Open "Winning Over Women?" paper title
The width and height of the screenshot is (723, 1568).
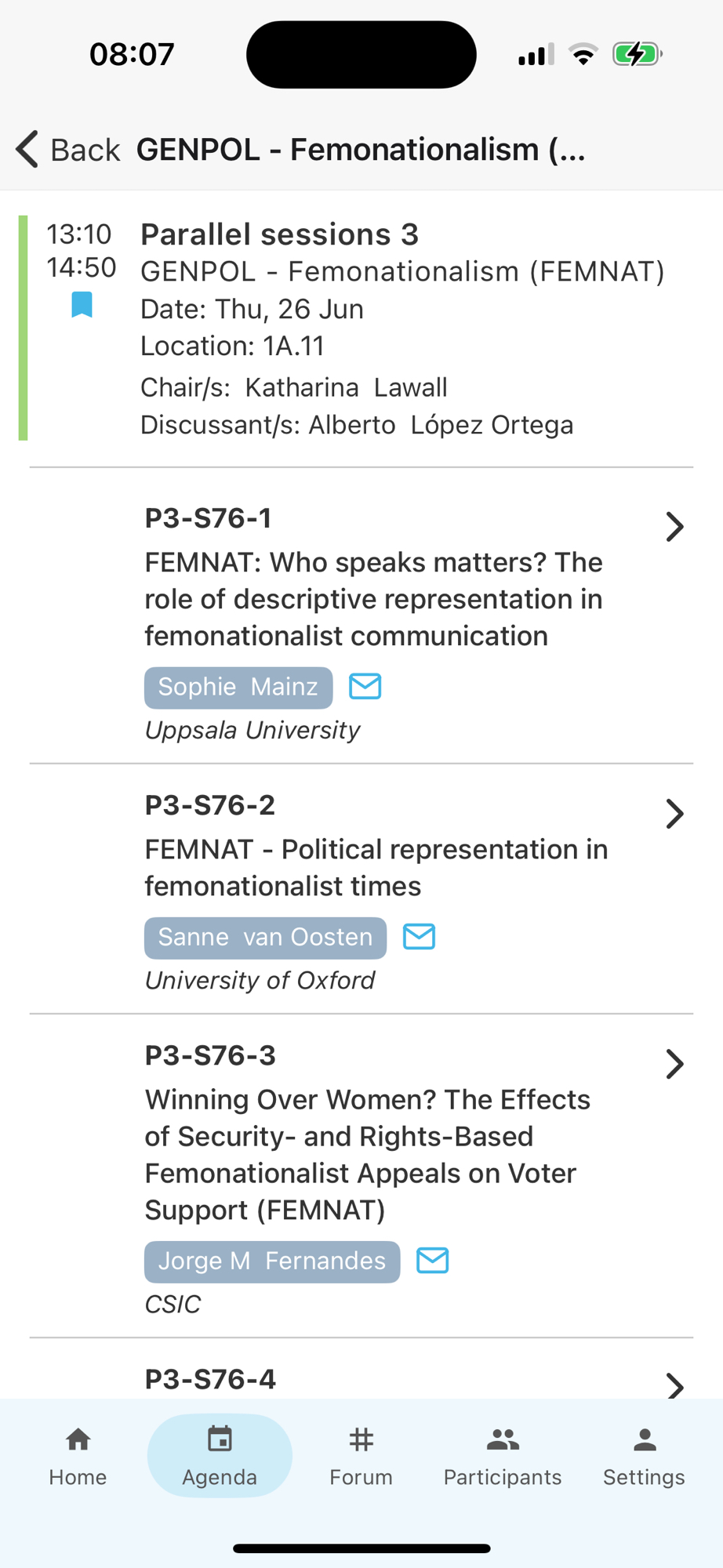tap(367, 1154)
